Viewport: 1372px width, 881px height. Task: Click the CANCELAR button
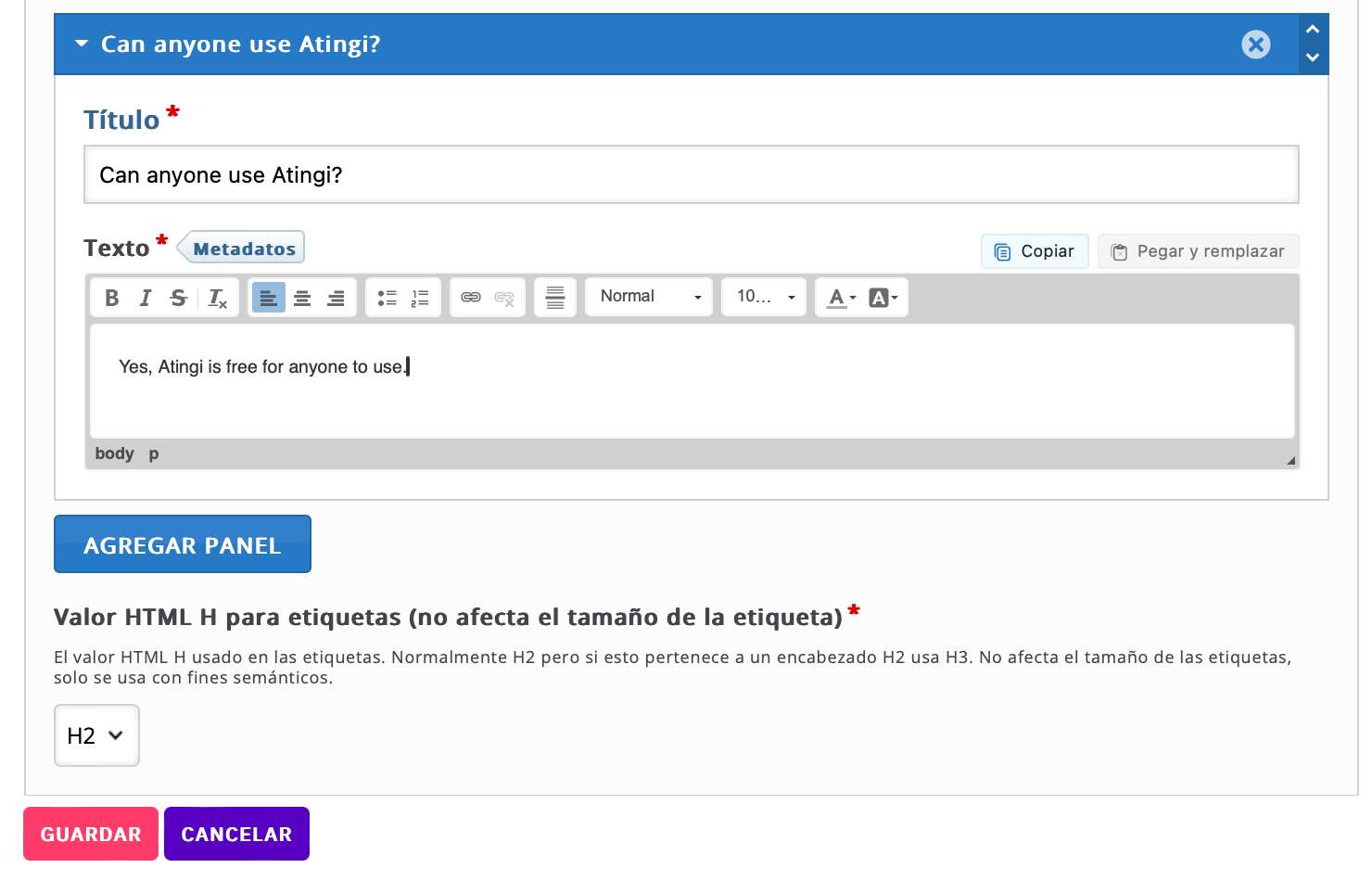(236, 834)
